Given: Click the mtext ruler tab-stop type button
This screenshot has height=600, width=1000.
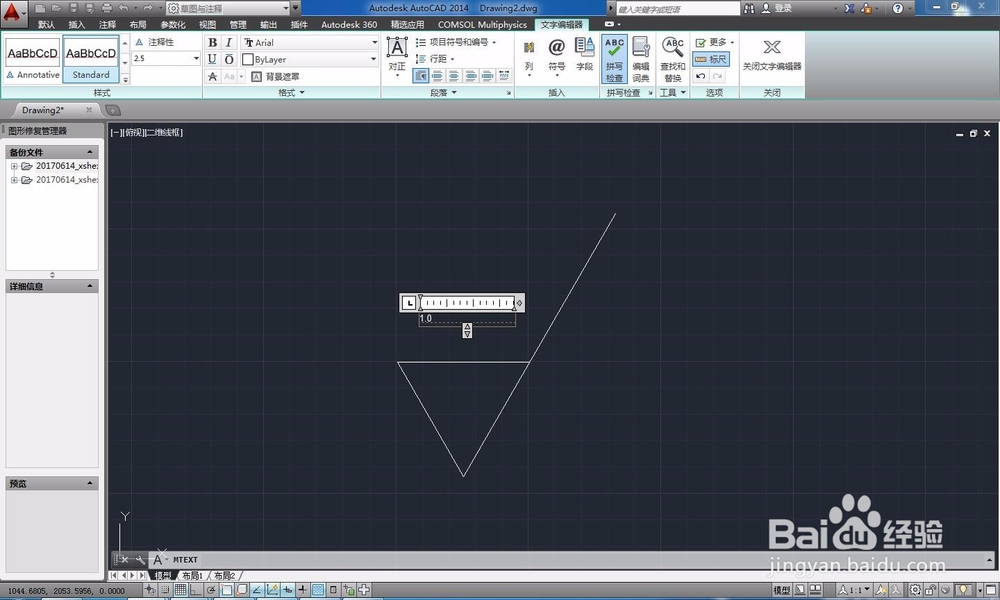Looking at the screenshot, I should point(409,303).
